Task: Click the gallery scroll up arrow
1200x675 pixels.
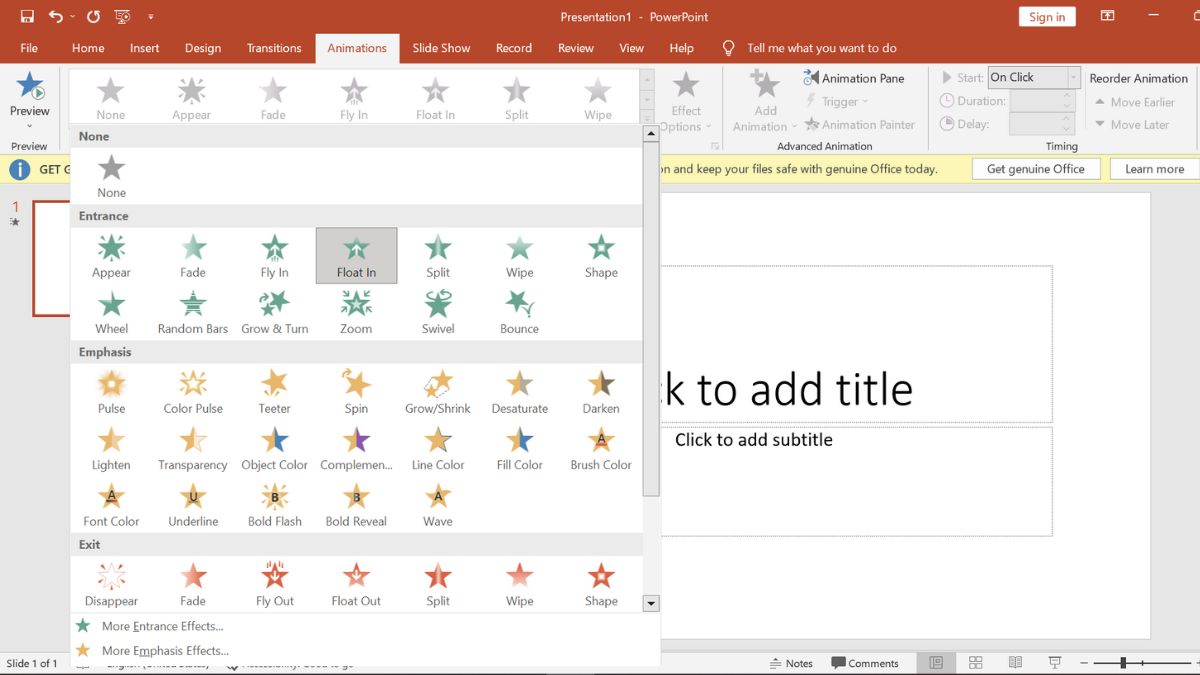Action: [x=651, y=133]
